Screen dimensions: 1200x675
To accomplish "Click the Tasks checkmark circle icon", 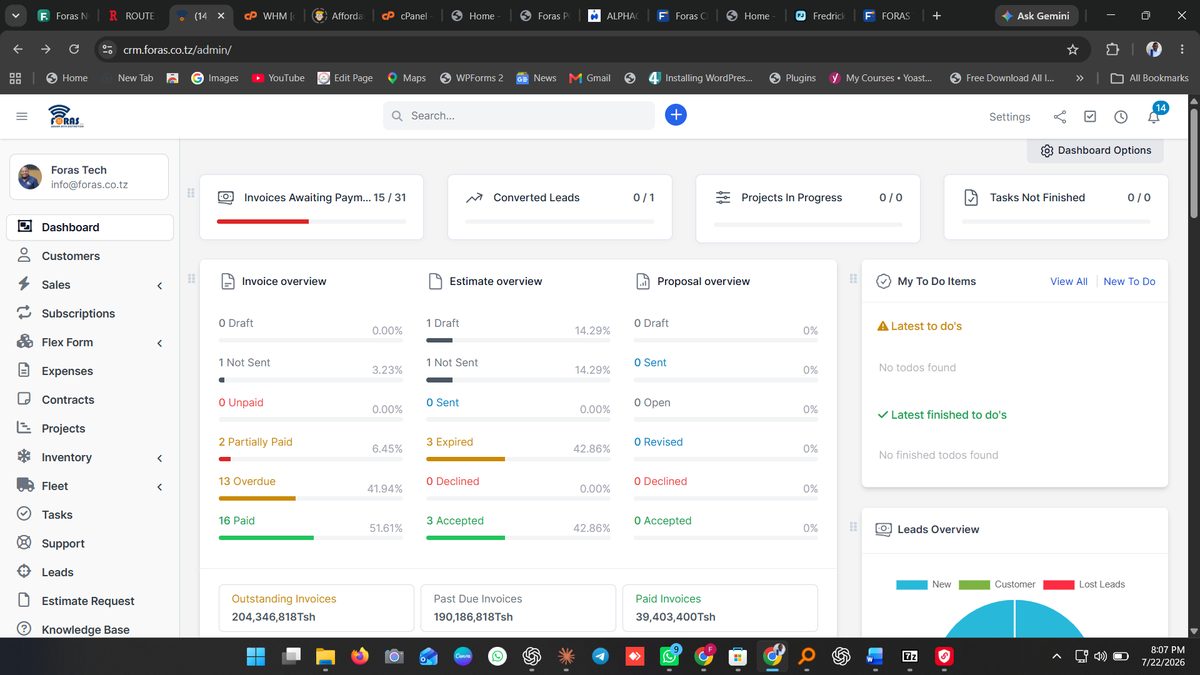I will (x=24, y=514).
